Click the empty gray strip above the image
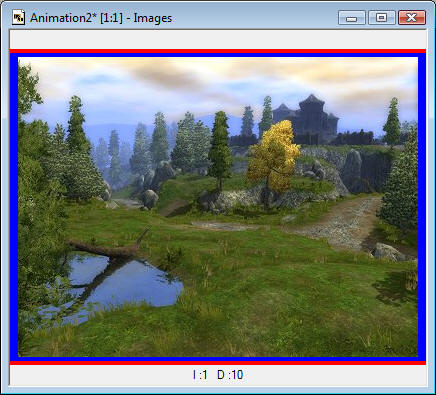Screen dimensions: 436x395 (218, 40)
